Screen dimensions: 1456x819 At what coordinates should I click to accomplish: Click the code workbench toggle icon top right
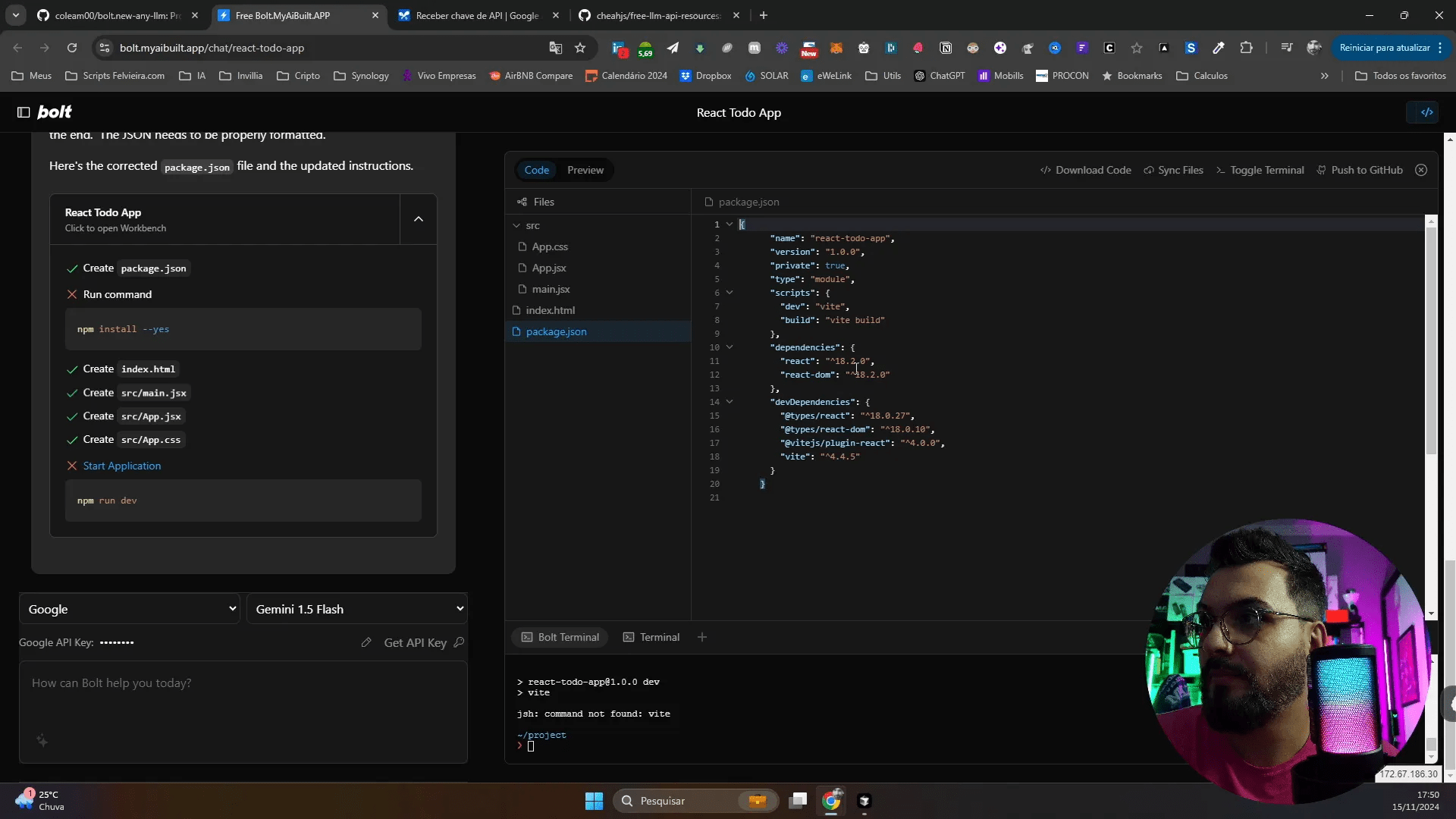[1426, 112]
